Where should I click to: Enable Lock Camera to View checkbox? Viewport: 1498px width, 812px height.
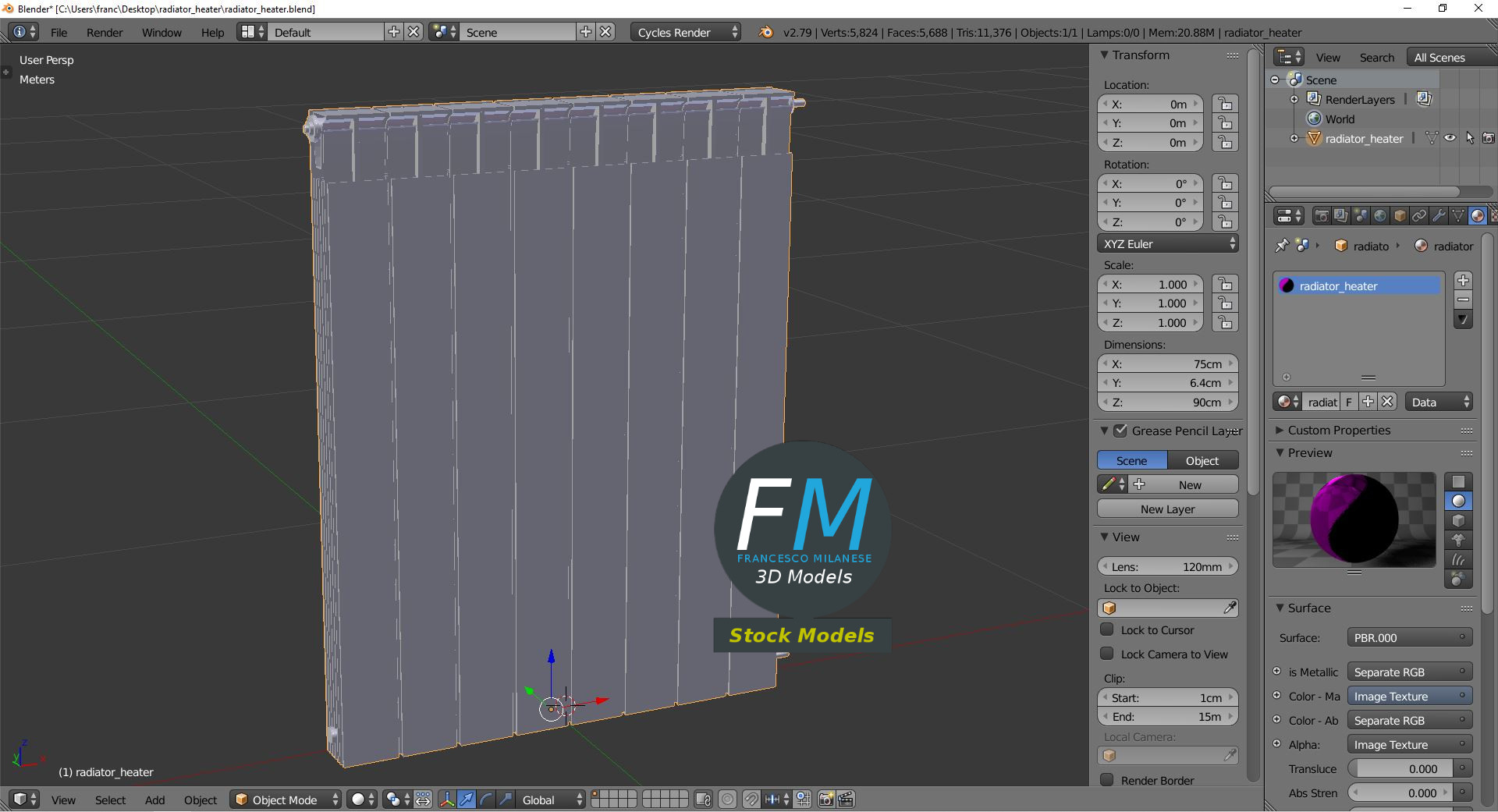click(1106, 654)
